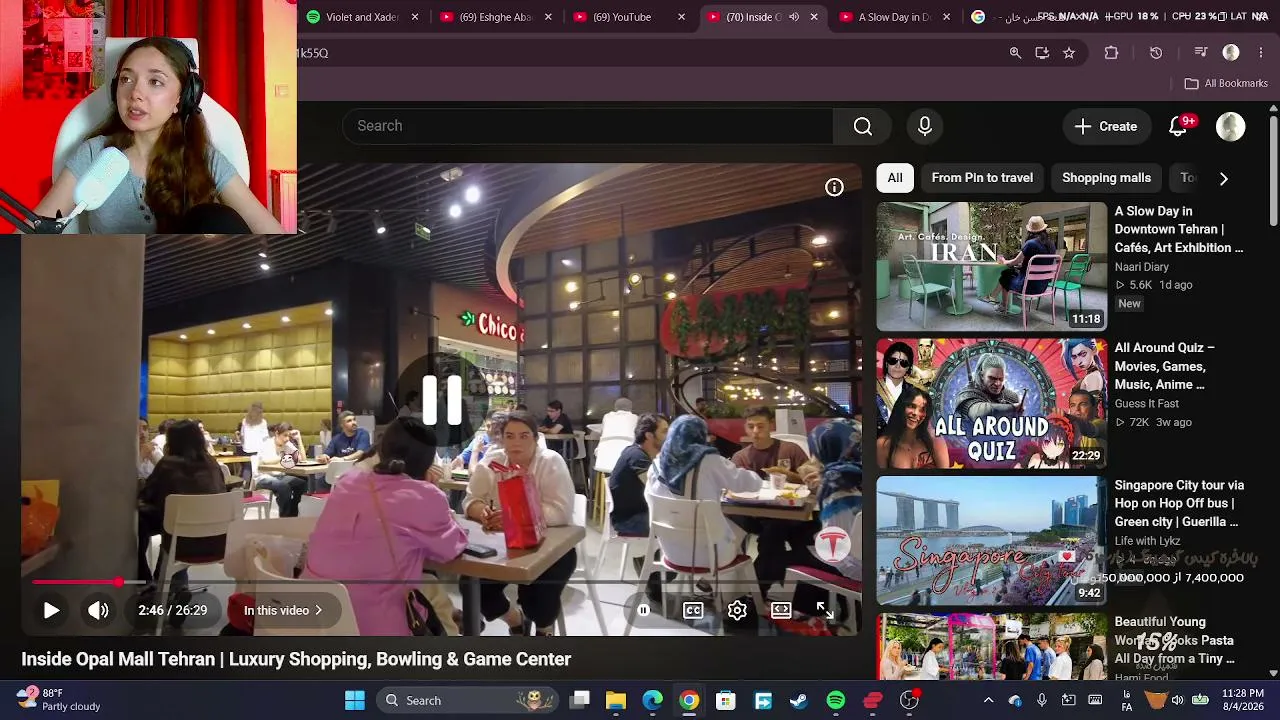Click the YouTube search icon button

(x=863, y=126)
